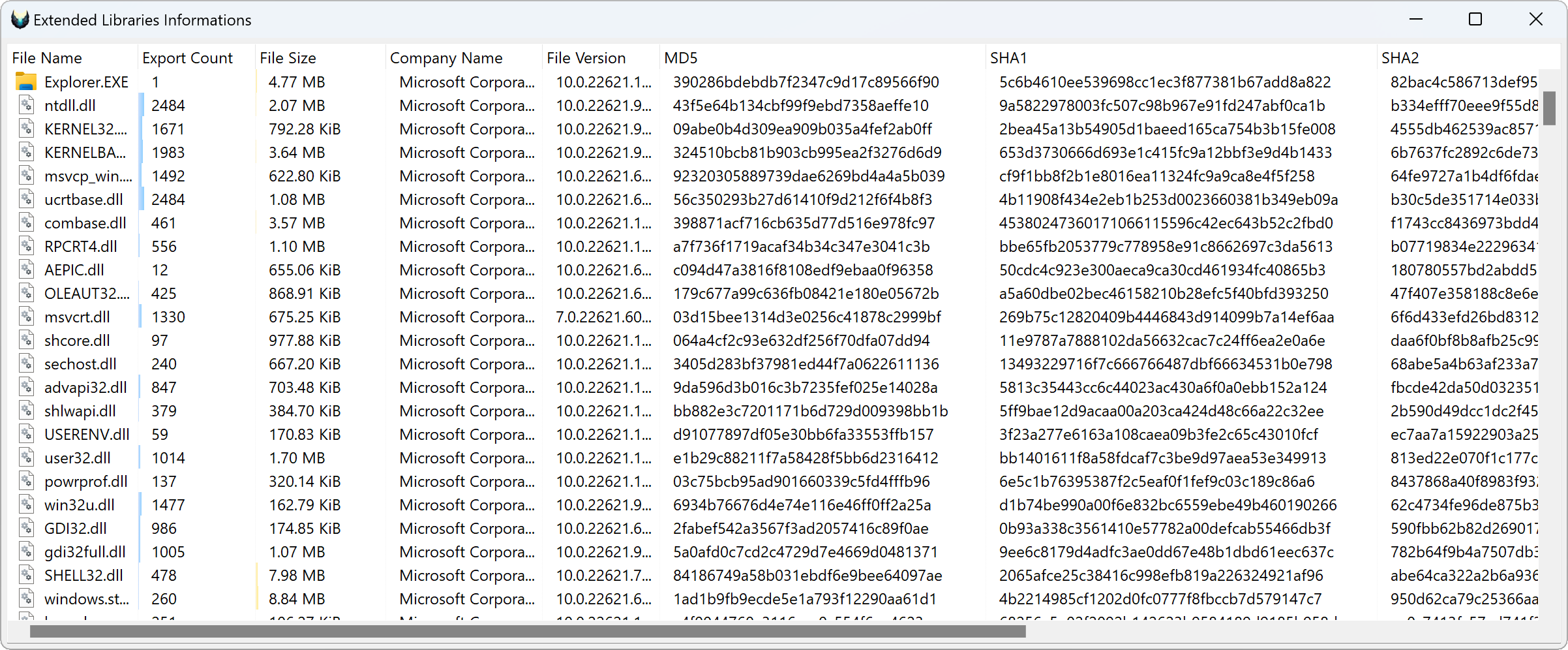Select the shcore.dll file name

pyautogui.click(x=77, y=340)
